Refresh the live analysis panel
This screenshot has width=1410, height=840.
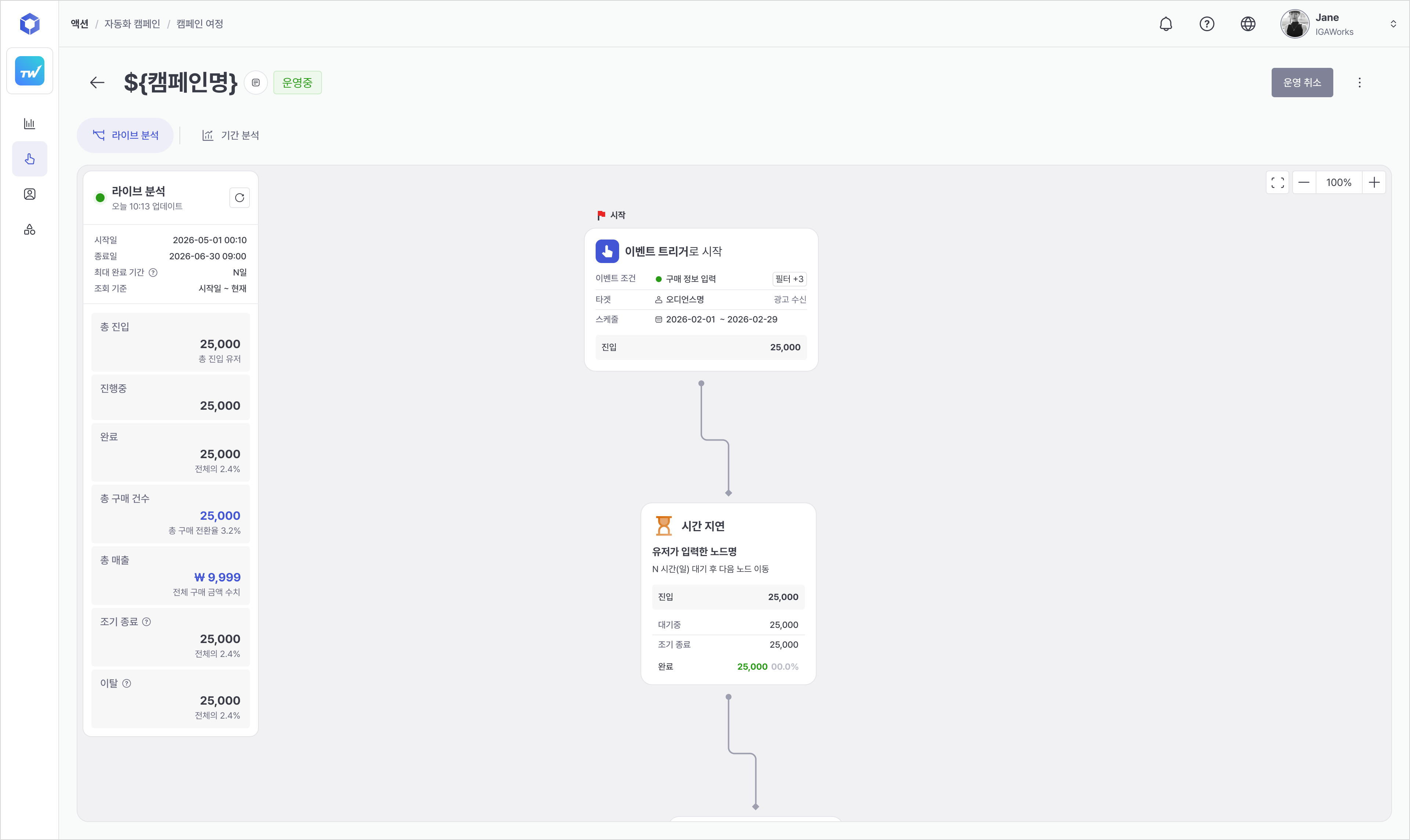click(x=240, y=198)
